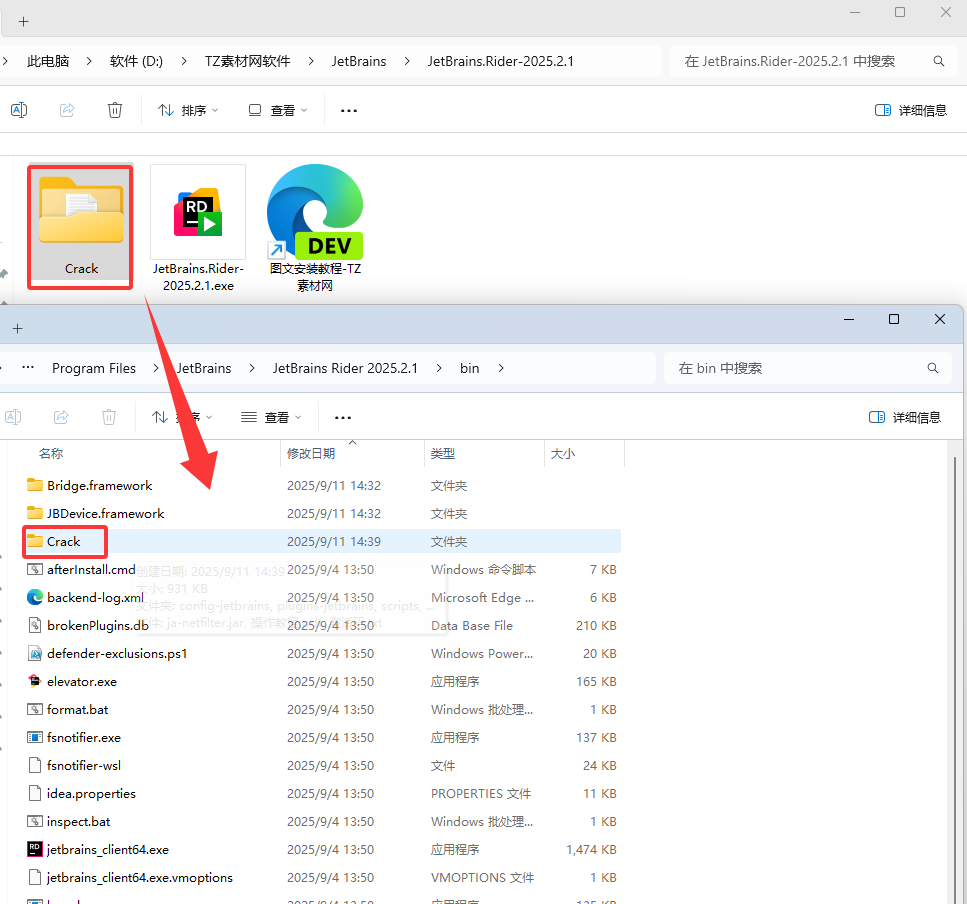Go to JetBrains Rider 2025.2.1 breadcrumb
The width and height of the screenshot is (967, 904).
345,368
